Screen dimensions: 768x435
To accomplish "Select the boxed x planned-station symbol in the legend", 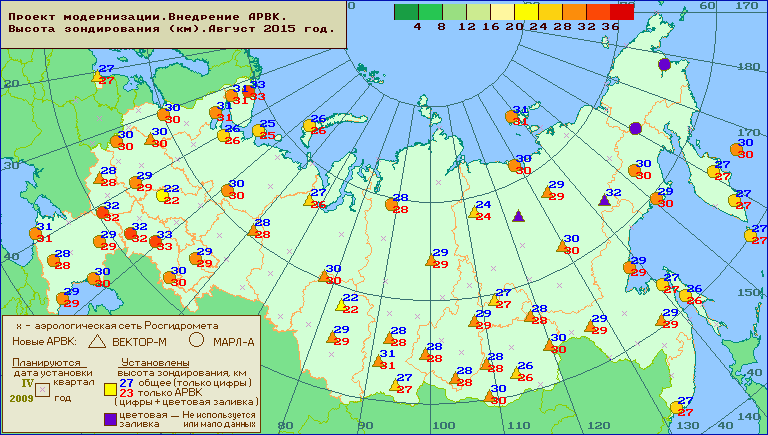I will (x=43, y=390).
